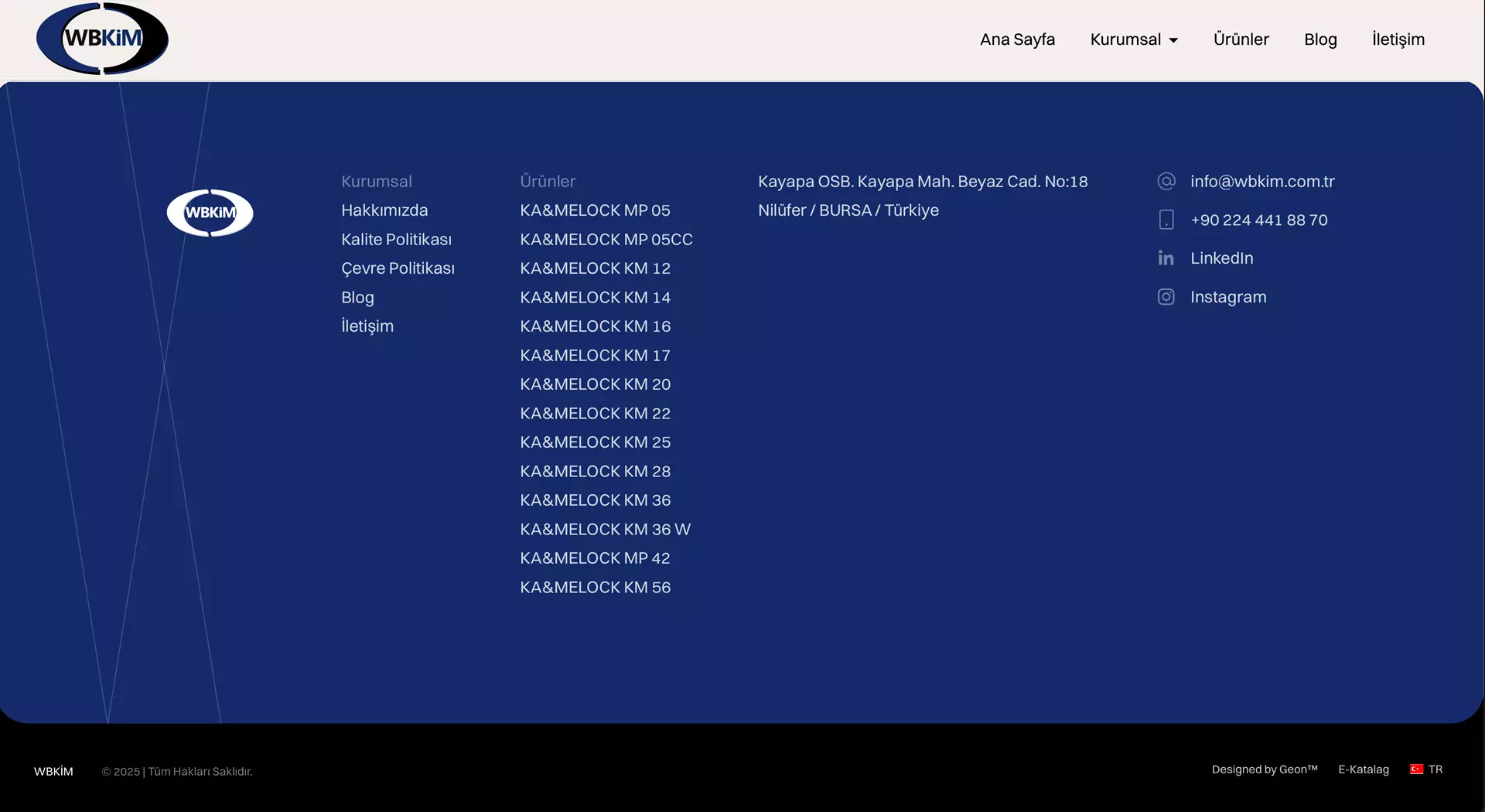Open the Instagram text link

click(1228, 298)
